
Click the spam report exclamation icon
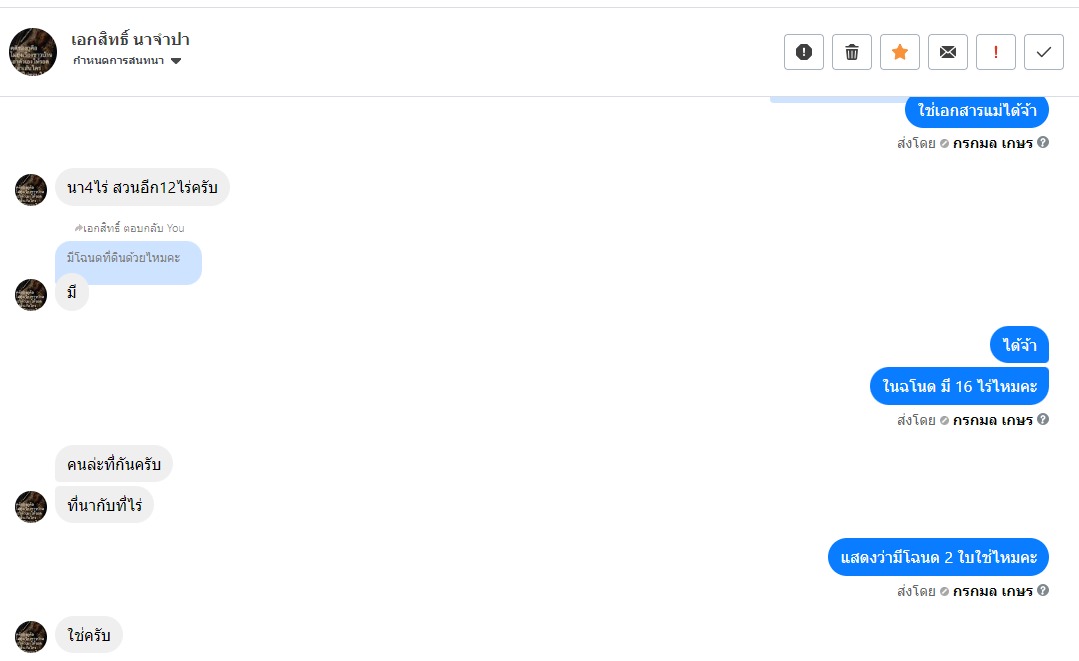click(x=803, y=52)
